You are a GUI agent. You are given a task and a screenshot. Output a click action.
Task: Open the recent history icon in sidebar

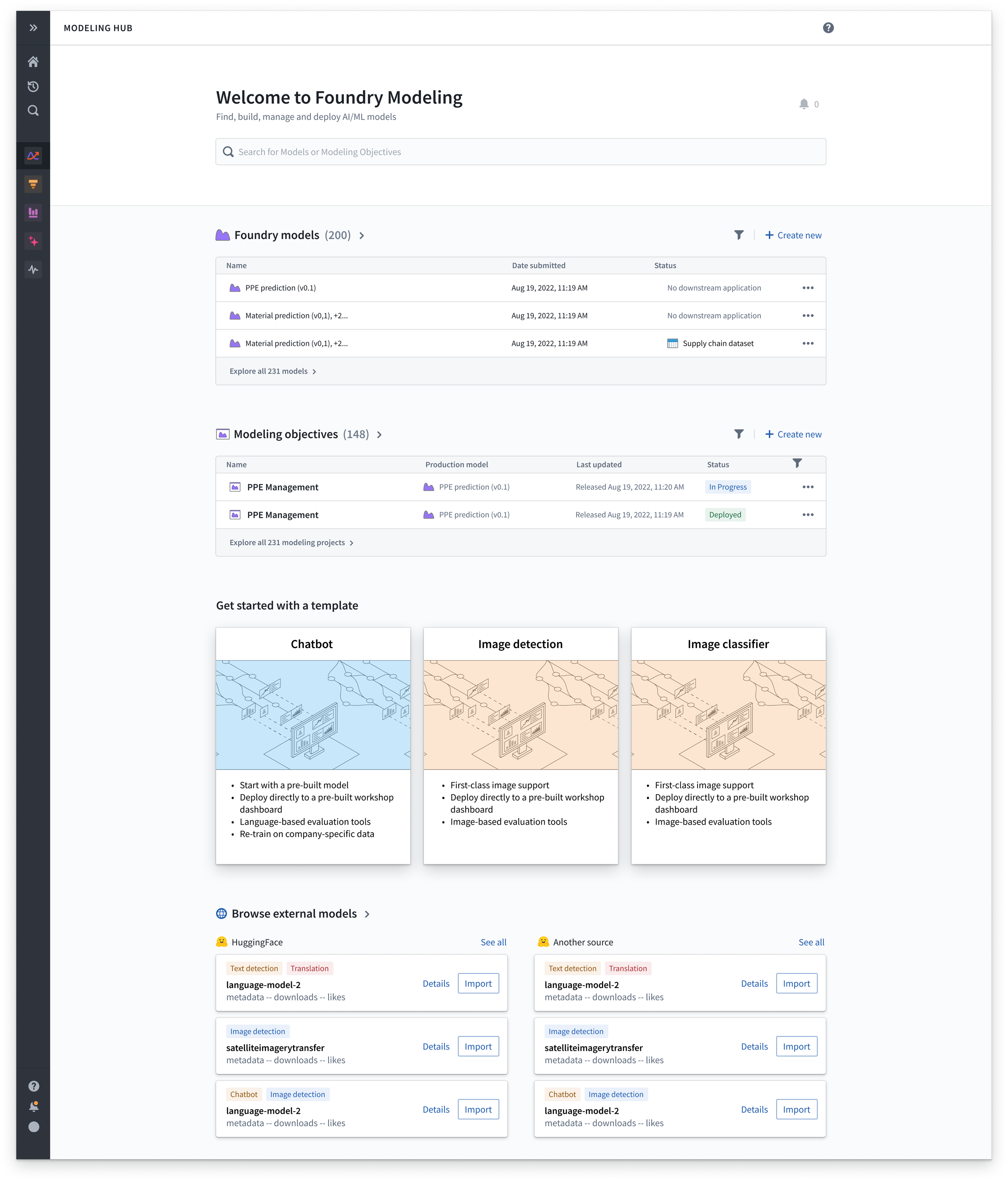point(33,87)
